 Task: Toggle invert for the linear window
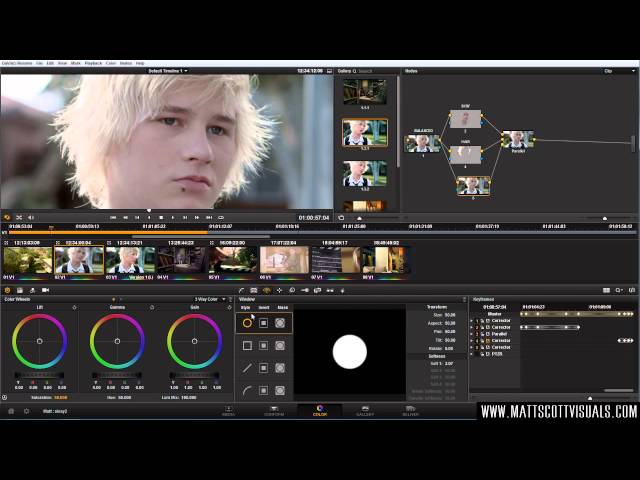pyautogui.click(x=264, y=346)
